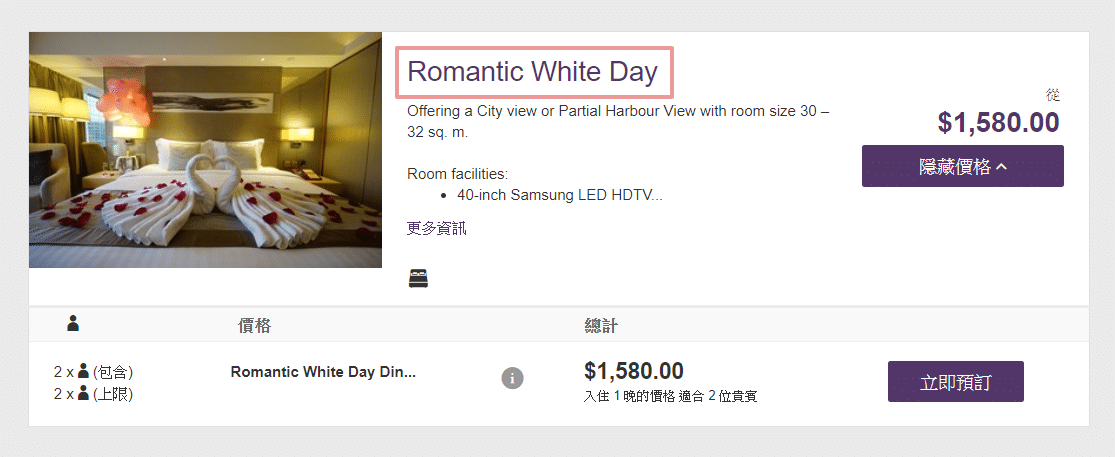Click the 價格 column header

tap(254, 326)
